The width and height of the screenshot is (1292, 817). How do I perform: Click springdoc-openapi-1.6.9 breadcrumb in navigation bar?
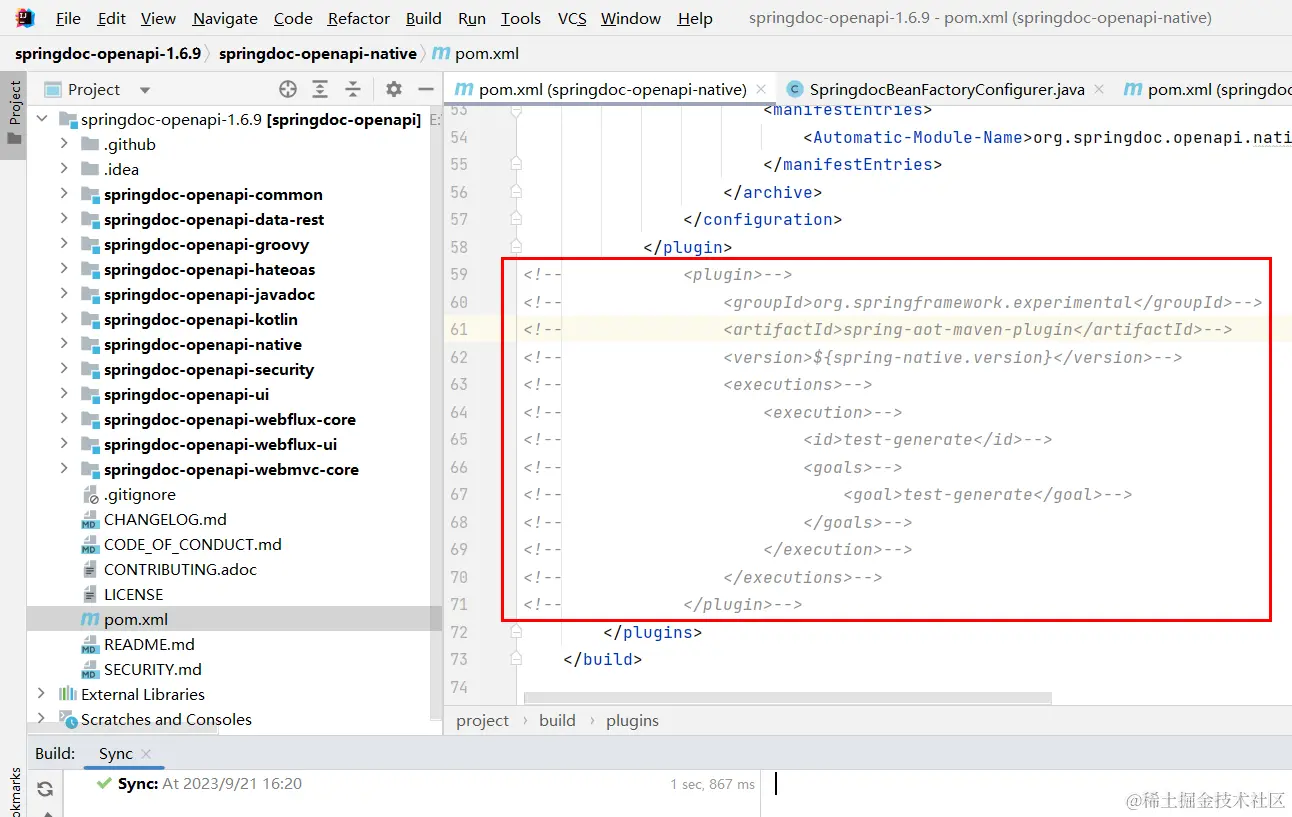pos(108,53)
